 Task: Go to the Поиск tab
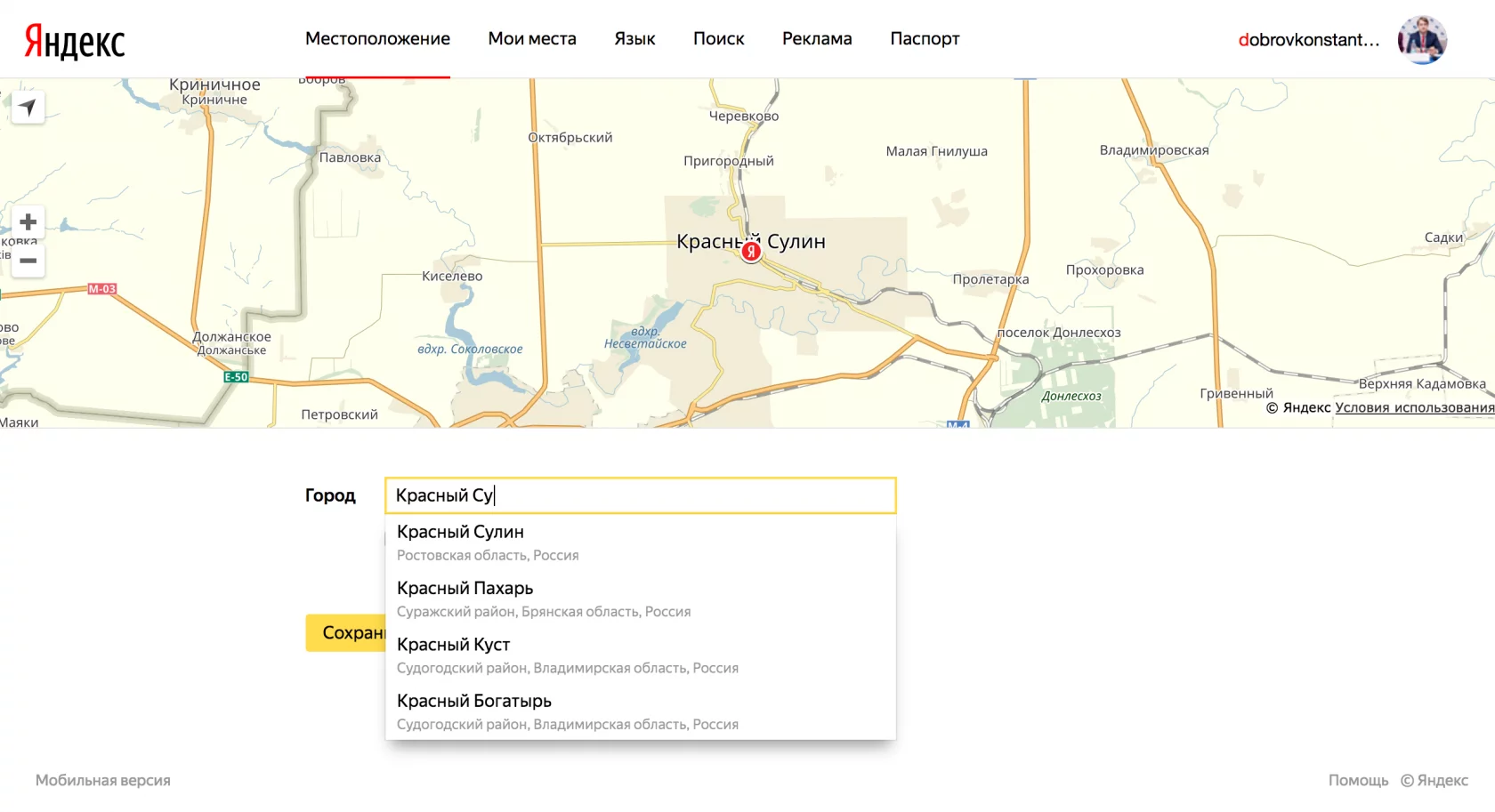coord(718,38)
